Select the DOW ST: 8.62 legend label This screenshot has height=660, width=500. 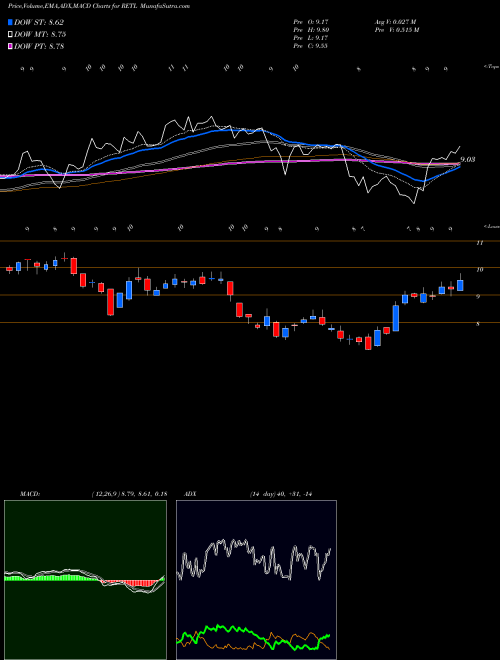click(39, 22)
